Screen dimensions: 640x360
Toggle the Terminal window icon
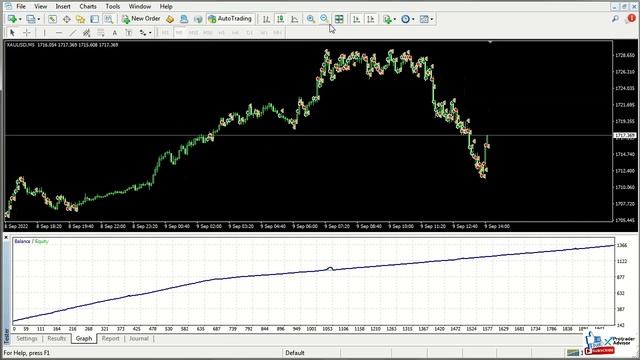coord(95,19)
